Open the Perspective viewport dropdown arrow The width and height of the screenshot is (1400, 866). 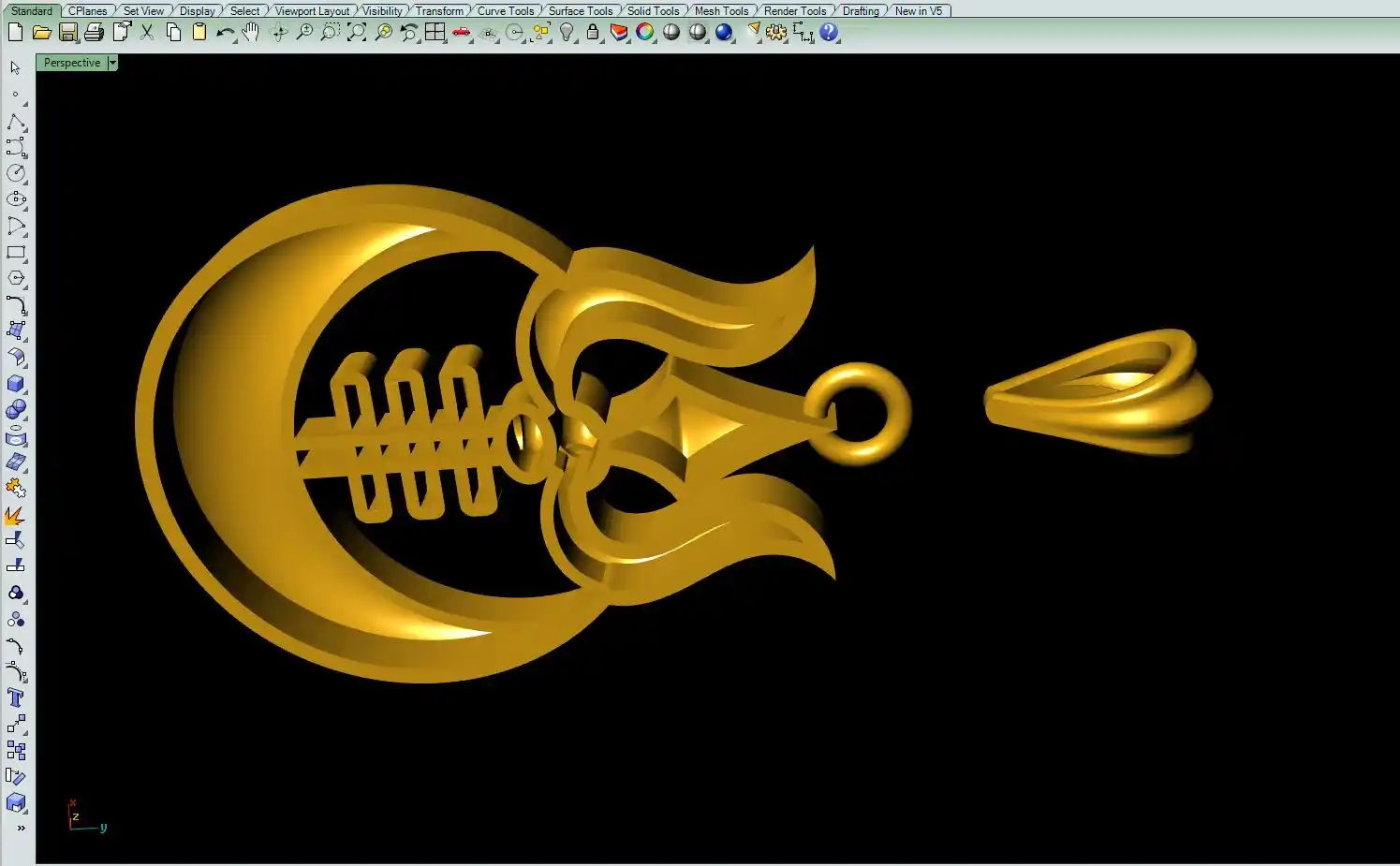[112, 63]
